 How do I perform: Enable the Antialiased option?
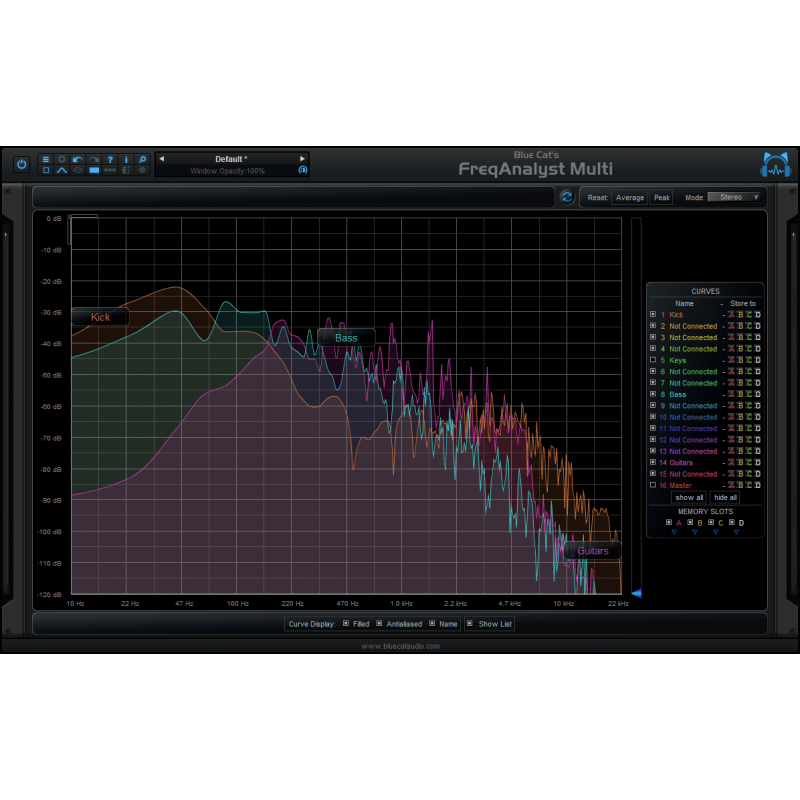(379, 623)
